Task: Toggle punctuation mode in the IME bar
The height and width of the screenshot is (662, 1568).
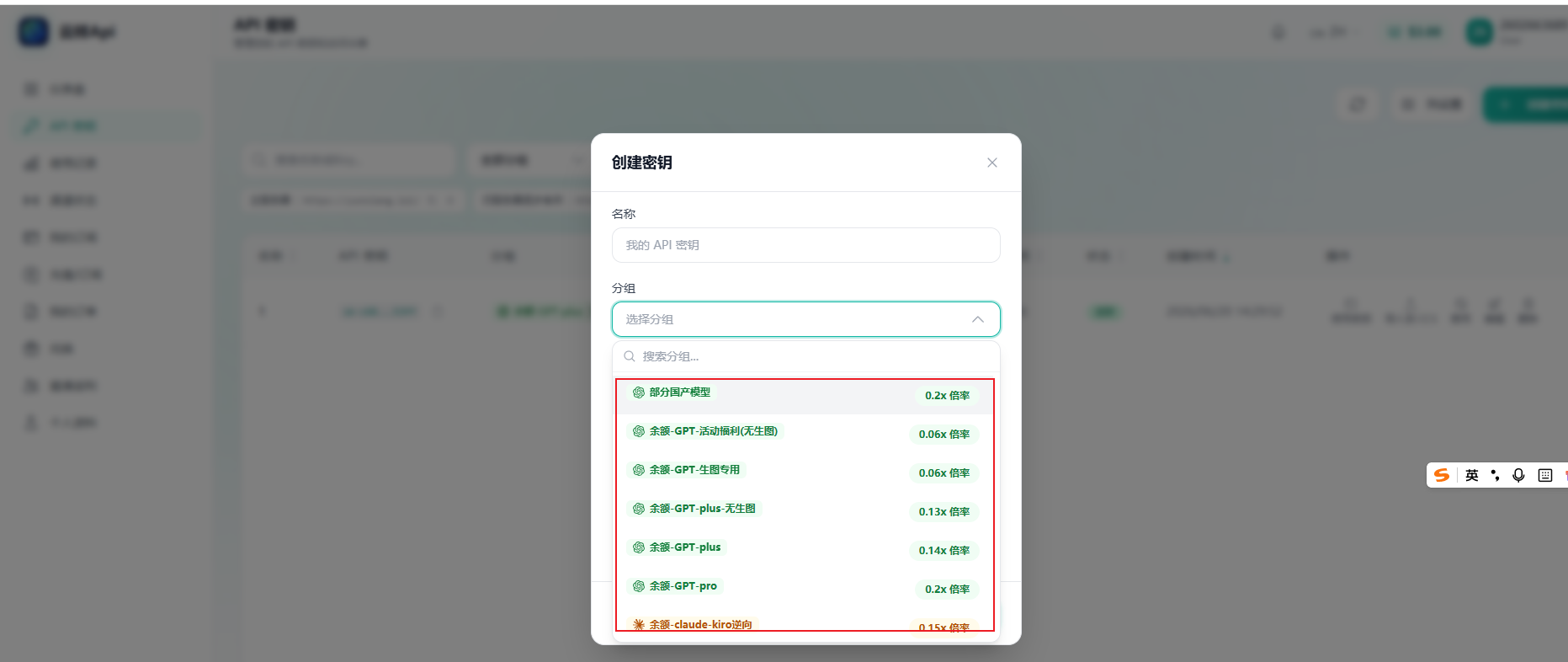Action: point(1495,475)
